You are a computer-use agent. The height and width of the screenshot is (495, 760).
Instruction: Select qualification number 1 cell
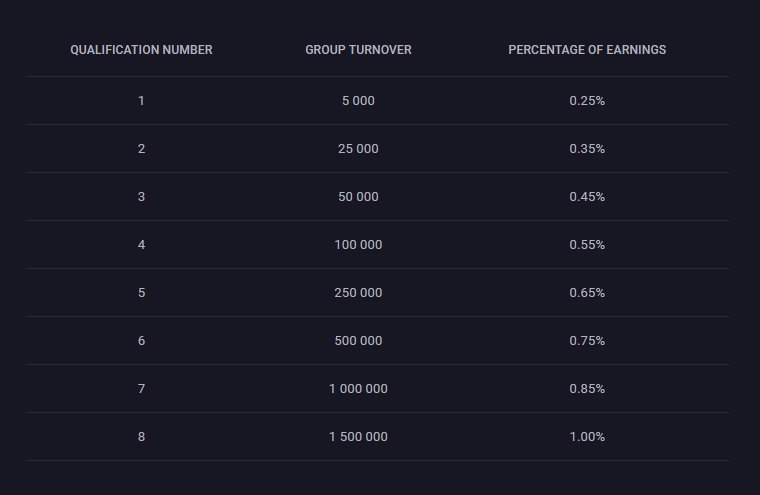141,101
